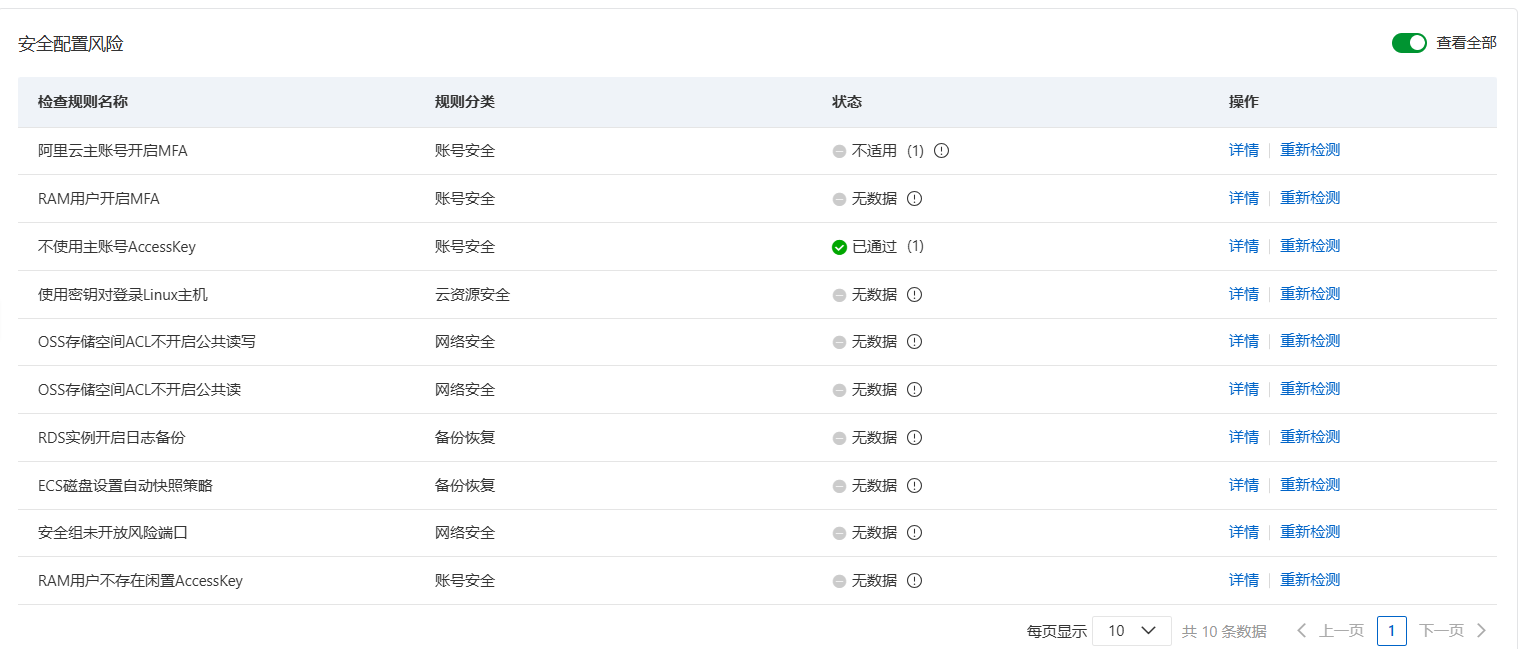
Task: Open 详情 for OSS存储空间ACL不开启公共读
Action: click(1244, 389)
